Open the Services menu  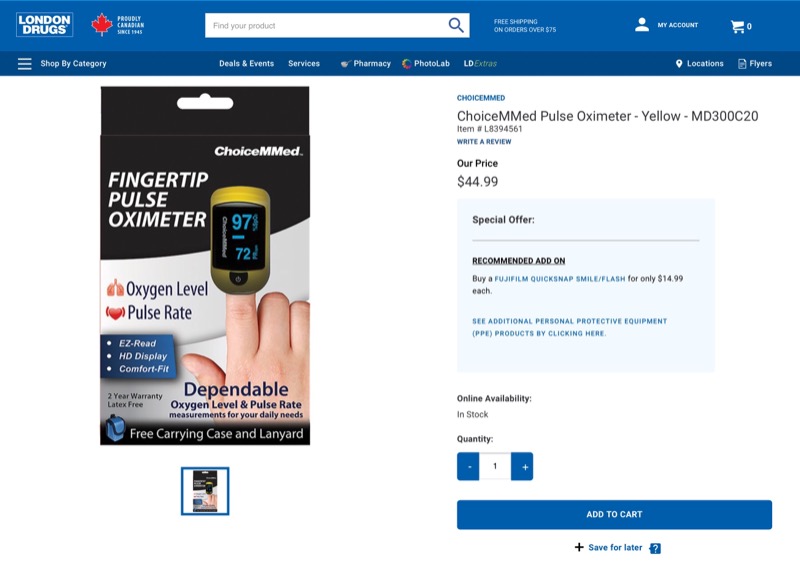(304, 64)
